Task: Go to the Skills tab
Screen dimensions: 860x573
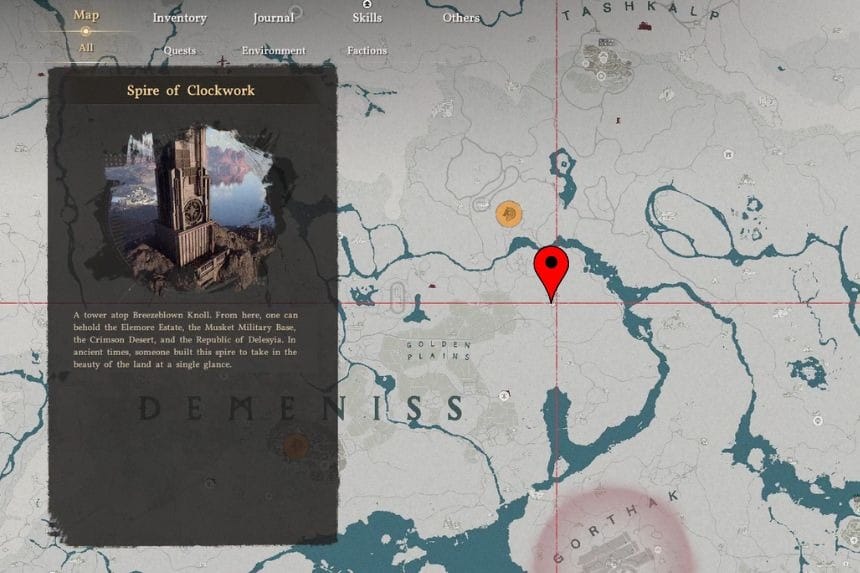Action: click(367, 18)
